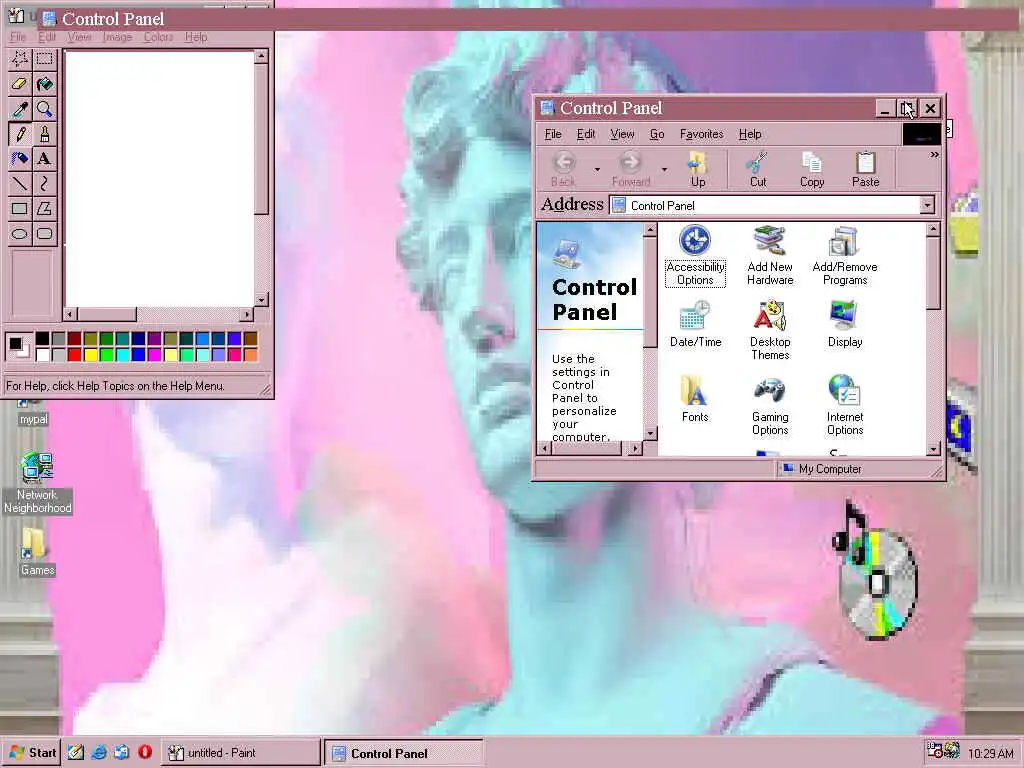Pick the Eraser tool in Paint
1024x768 pixels.
pos(20,84)
